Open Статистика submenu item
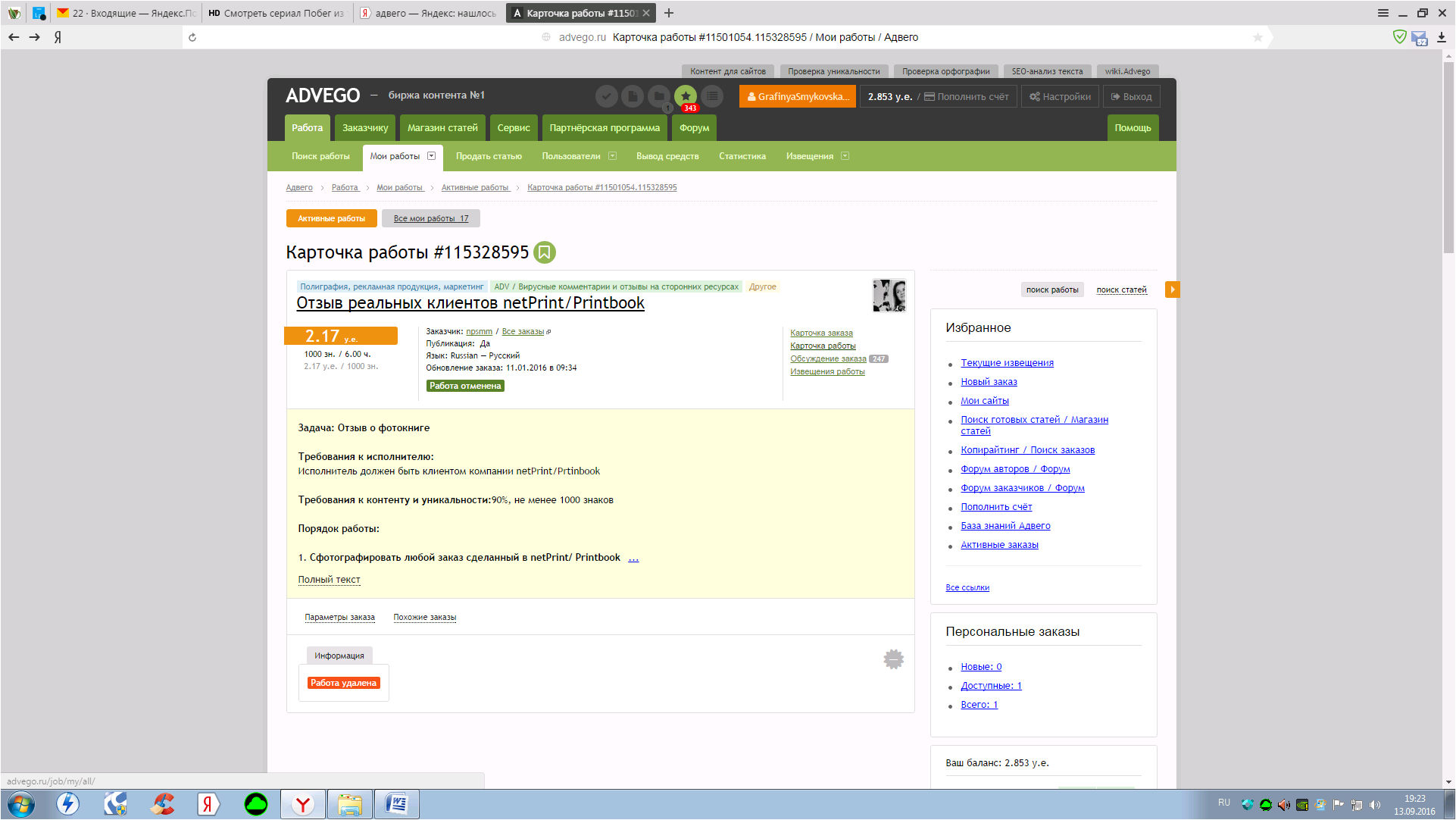 coord(742,156)
